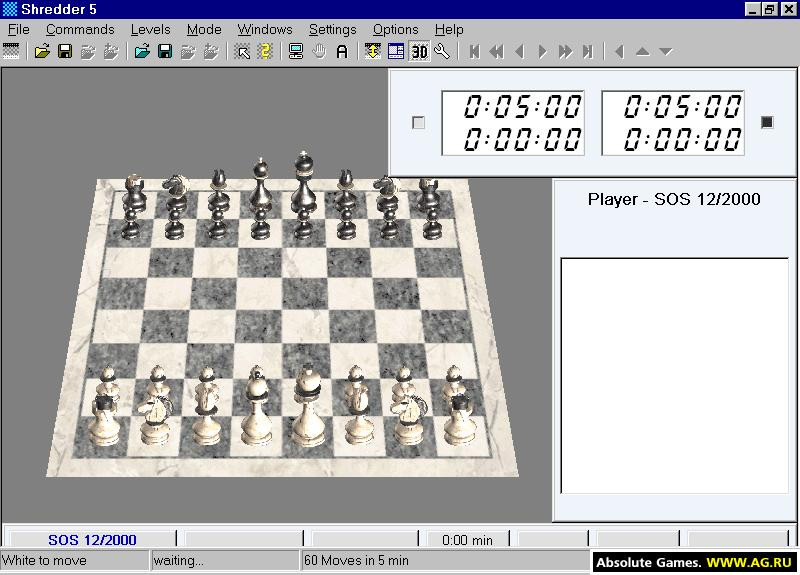Click the '60 Moves in 5 min' status text
This screenshot has width=800, height=575.
pos(356,560)
